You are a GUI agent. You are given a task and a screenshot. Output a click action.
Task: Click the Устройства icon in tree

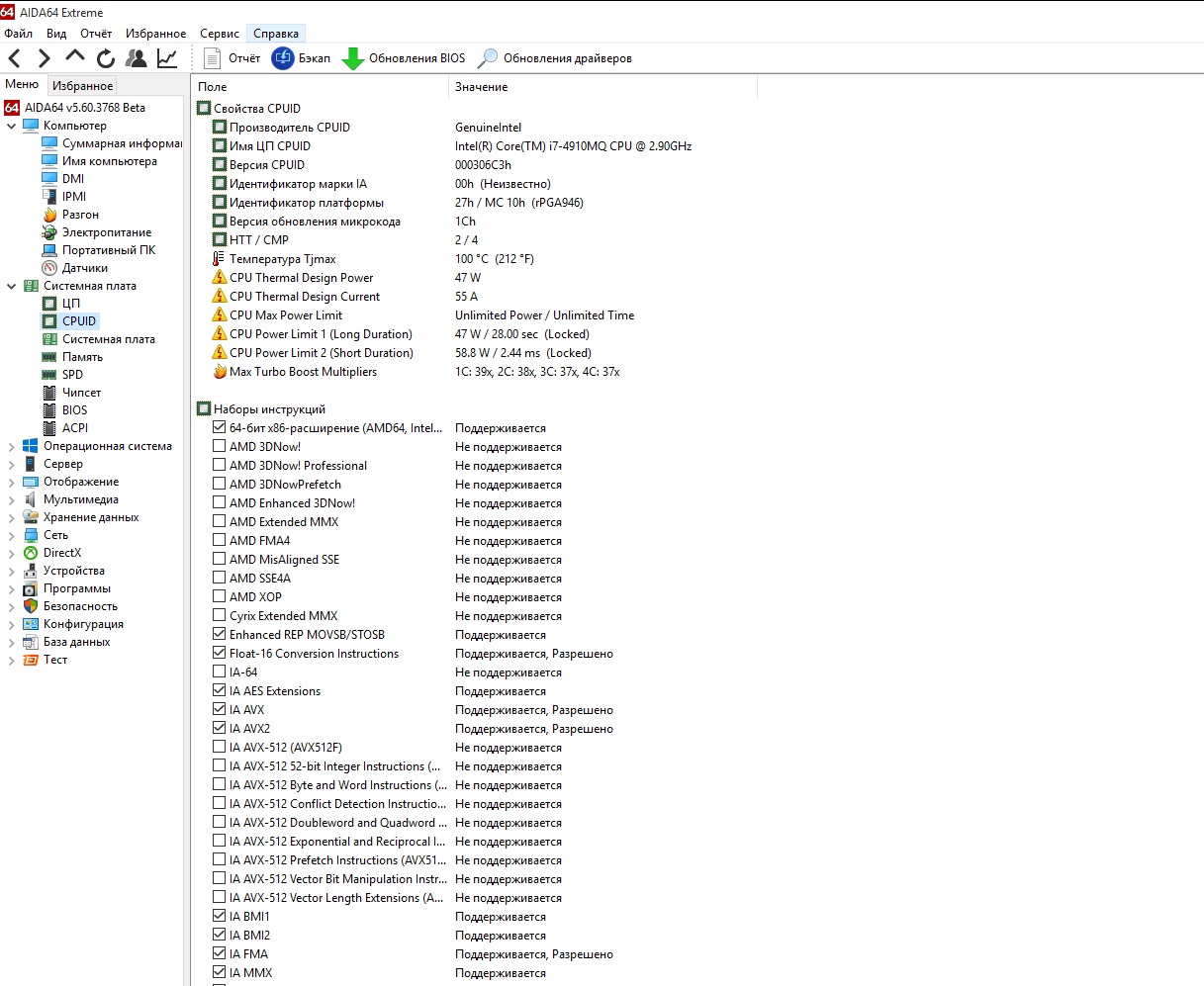[31, 571]
